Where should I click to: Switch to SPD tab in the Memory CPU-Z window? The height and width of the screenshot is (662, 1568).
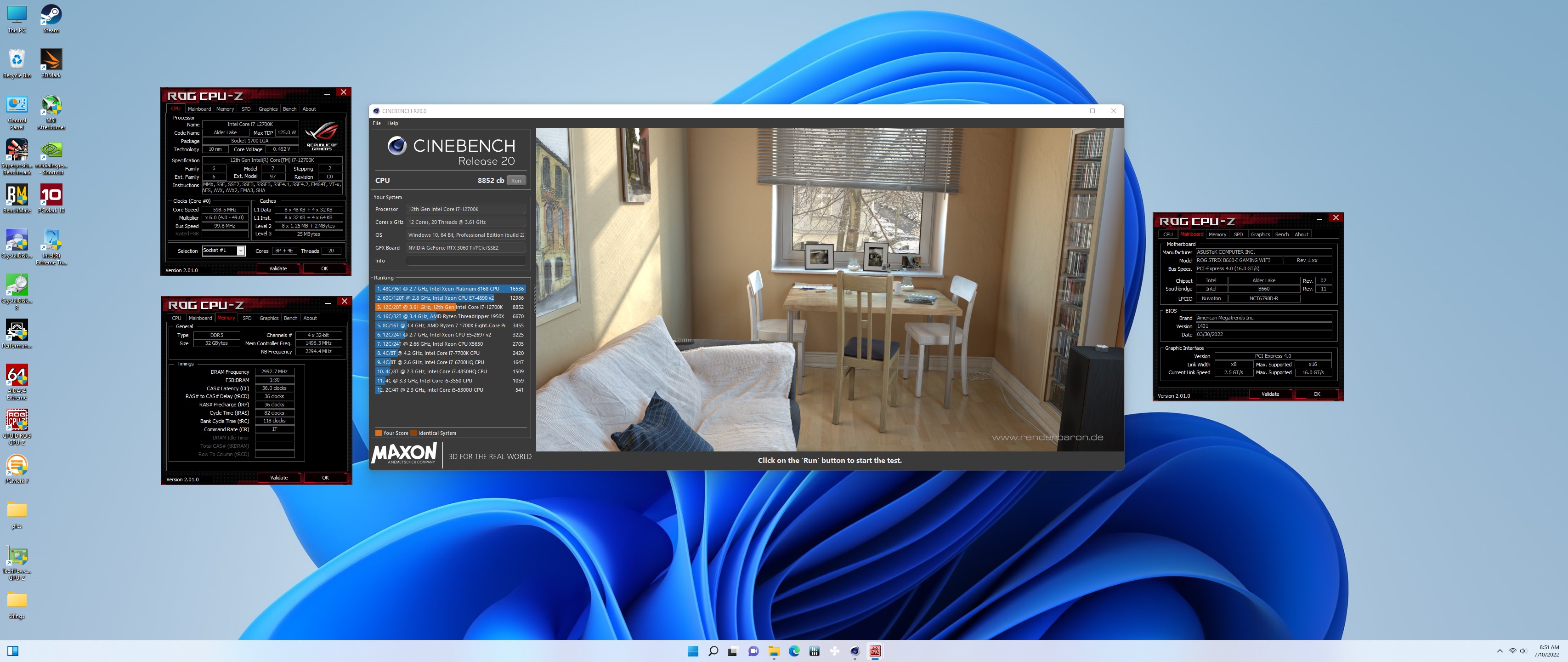(x=247, y=318)
